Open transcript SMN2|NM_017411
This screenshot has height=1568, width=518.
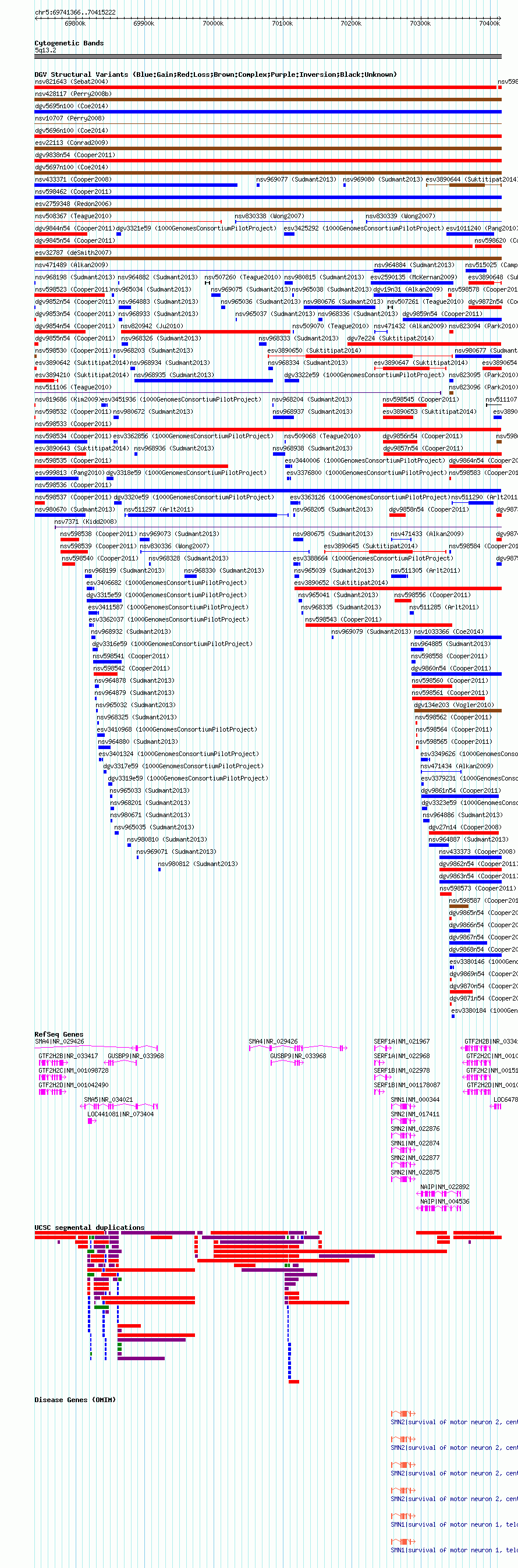point(414,1114)
